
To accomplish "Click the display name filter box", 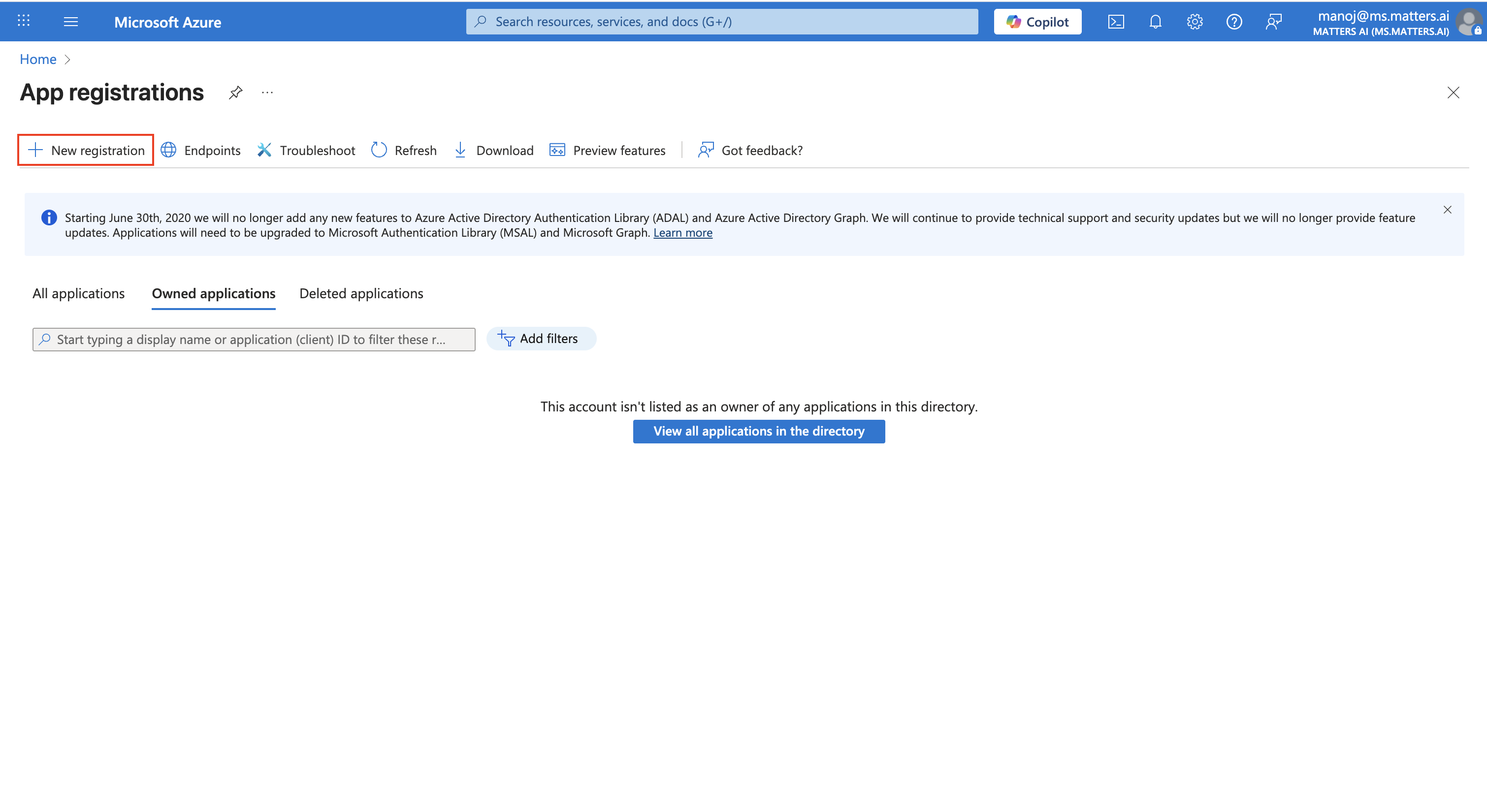I will (254, 340).
